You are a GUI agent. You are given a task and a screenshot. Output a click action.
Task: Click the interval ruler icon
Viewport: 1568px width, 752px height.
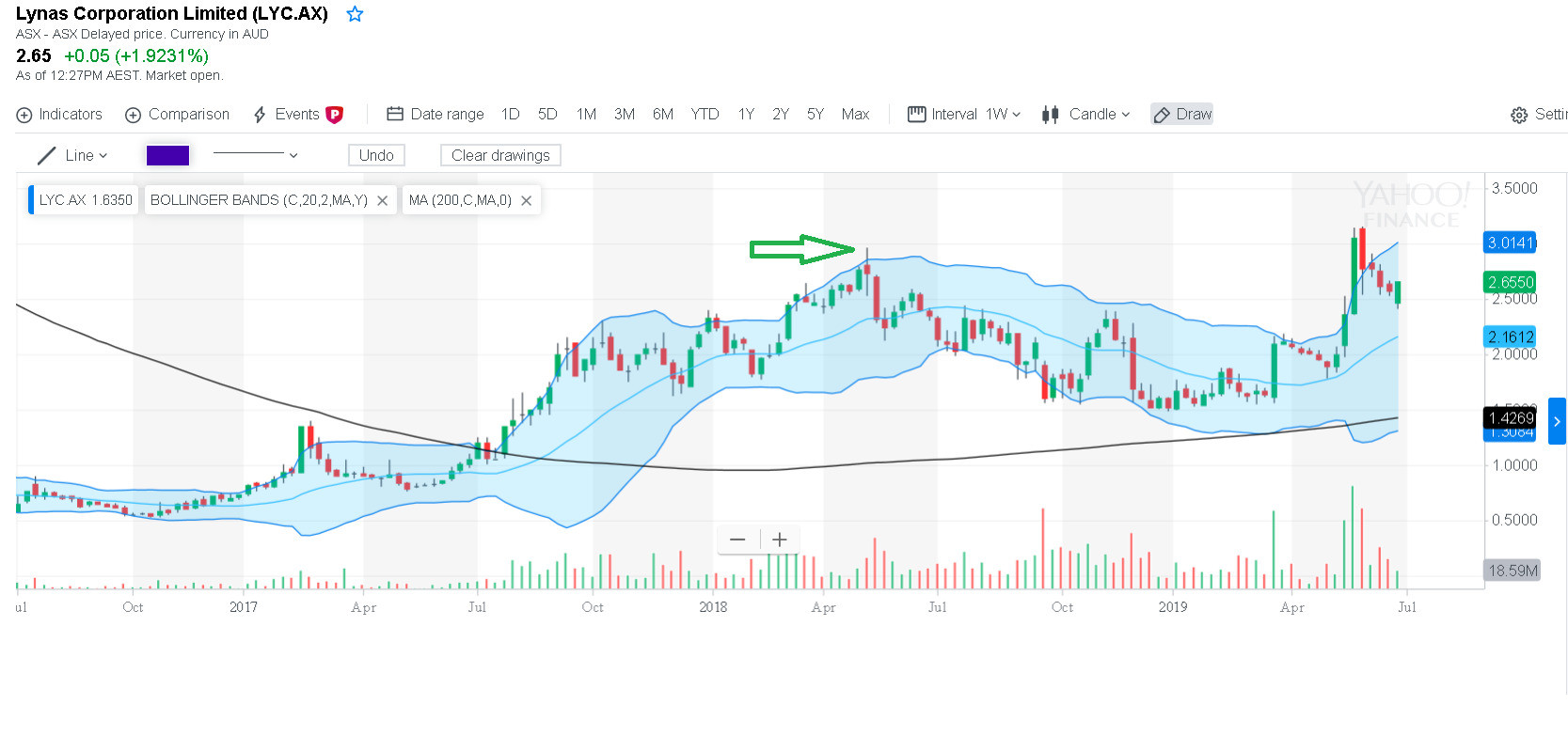(x=916, y=114)
